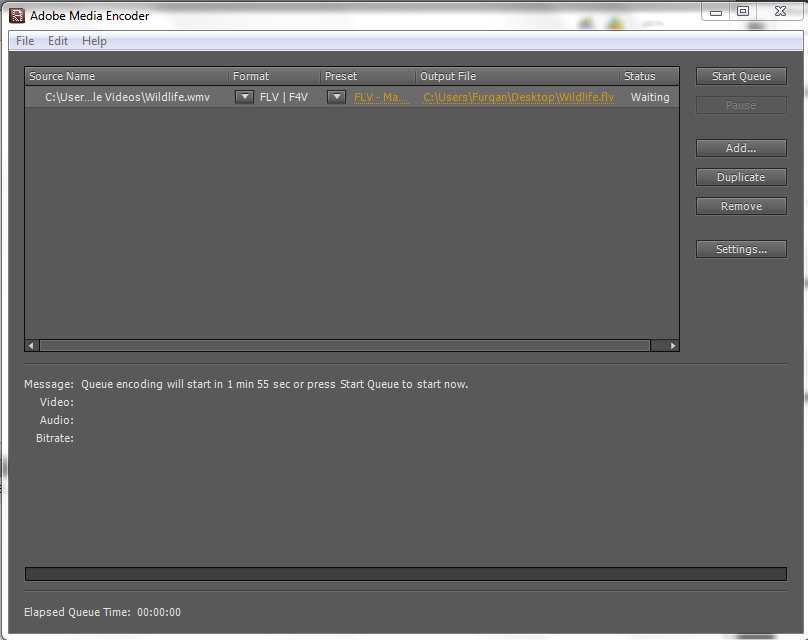
Task: Expand the Preset dropdown for Wildlife.wmv
Action: tap(336, 97)
